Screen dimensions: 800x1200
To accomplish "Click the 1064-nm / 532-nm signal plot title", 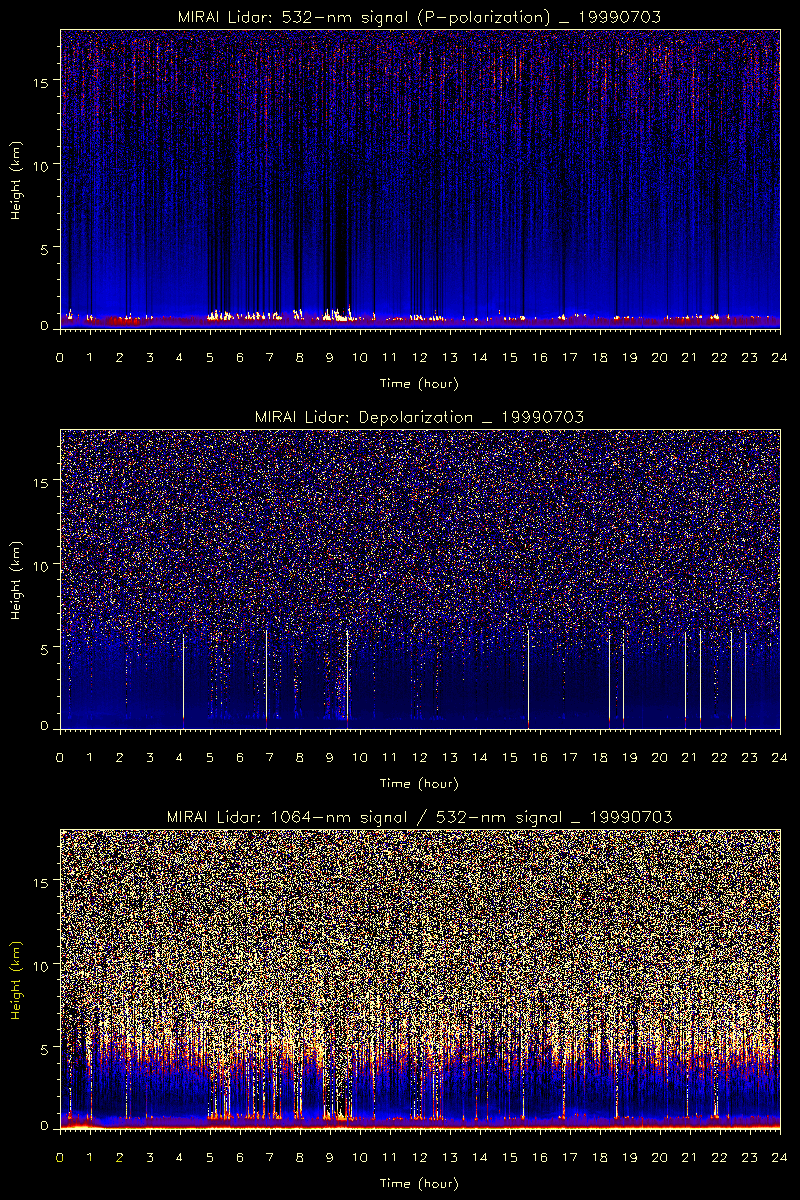I will (x=419, y=817).
